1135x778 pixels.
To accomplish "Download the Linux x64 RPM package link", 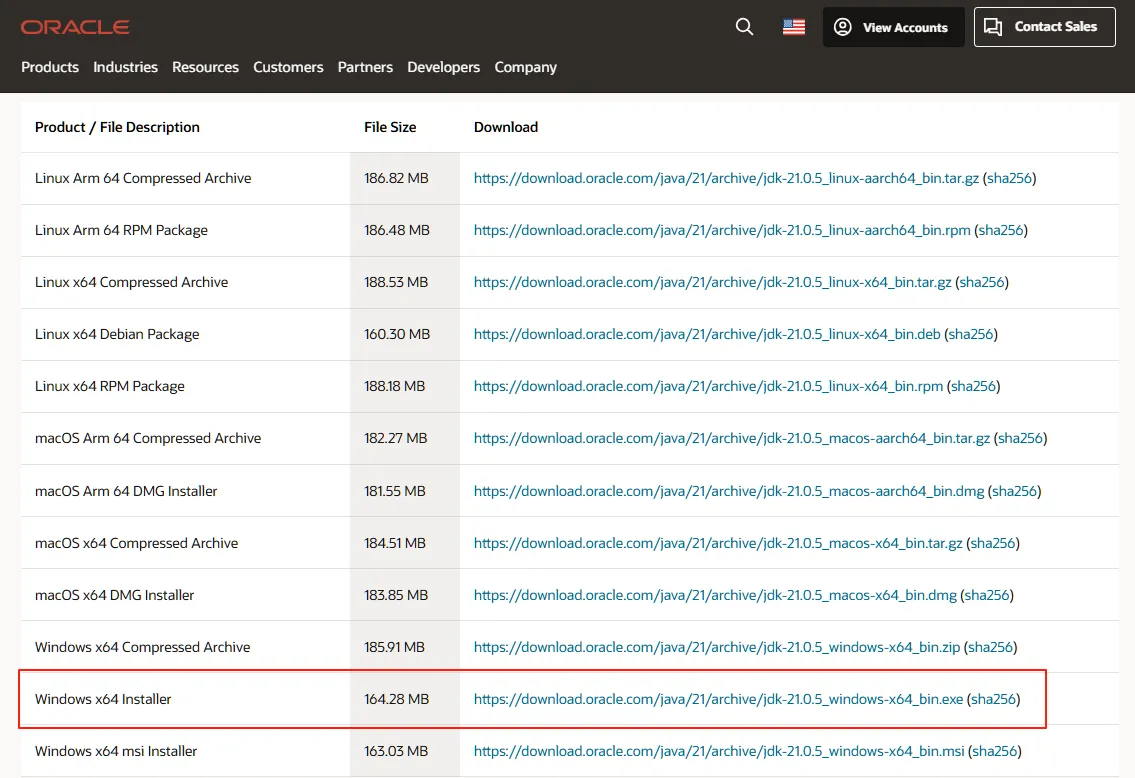I will [x=708, y=386].
